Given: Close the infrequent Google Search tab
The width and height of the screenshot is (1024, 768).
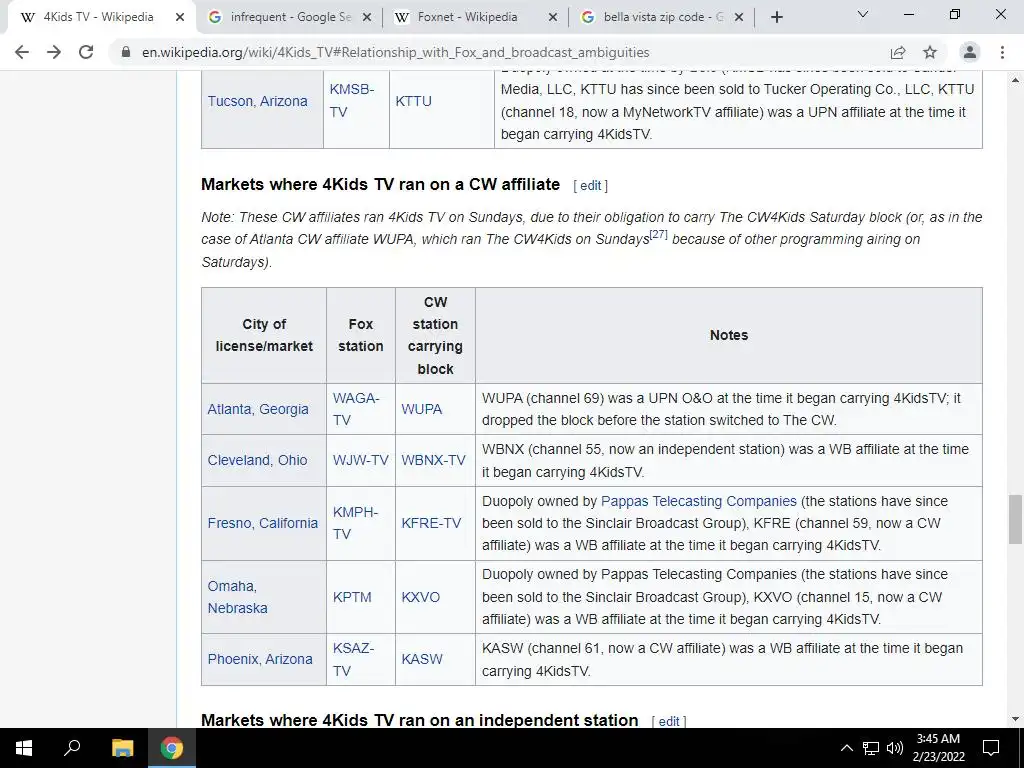Looking at the screenshot, I should [367, 18].
